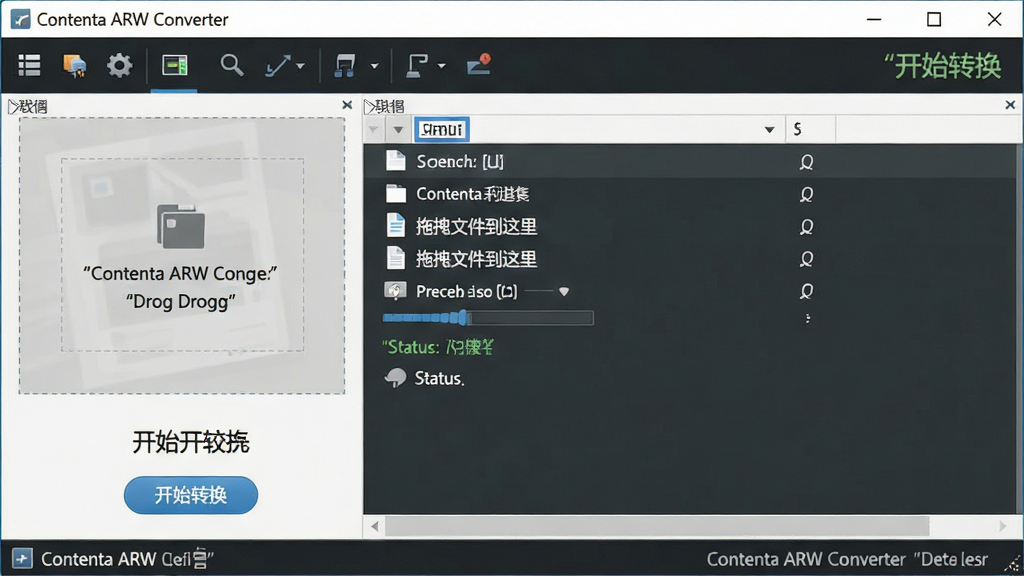Close the left drop panel
Image resolution: width=1024 pixels, height=576 pixels.
[347, 105]
